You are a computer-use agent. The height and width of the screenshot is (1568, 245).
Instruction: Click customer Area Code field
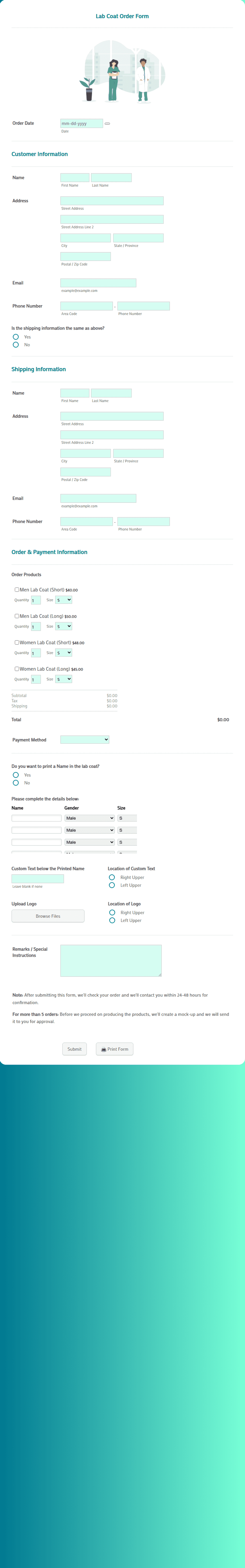(x=86, y=306)
